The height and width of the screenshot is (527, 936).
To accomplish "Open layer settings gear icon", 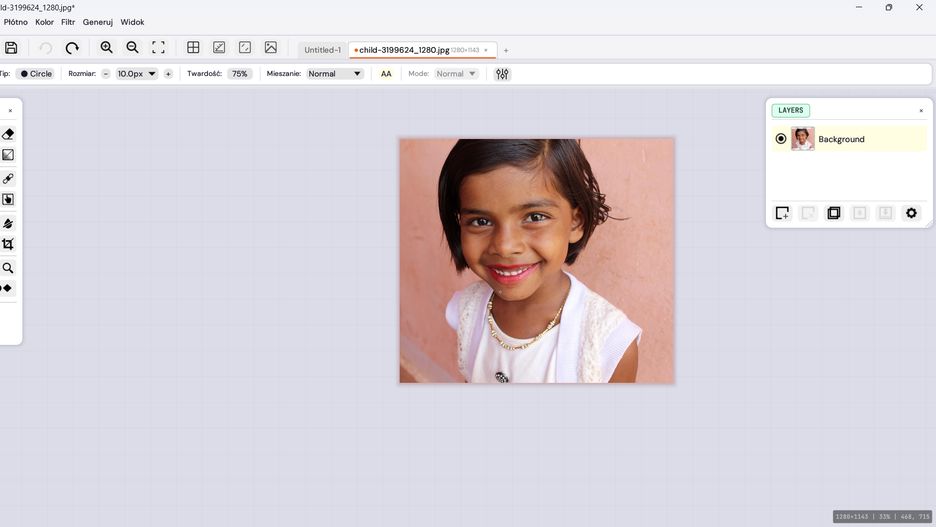I will [911, 213].
